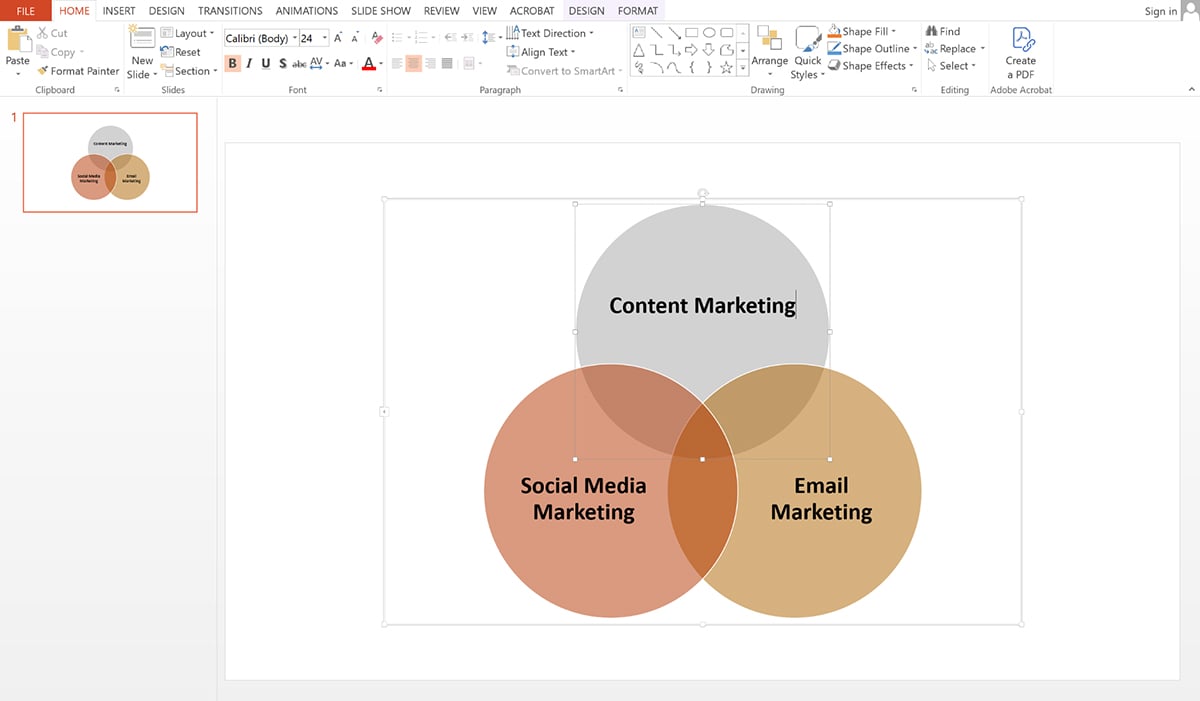This screenshot has height=701, width=1200.
Task: Apply italic formatting
Action: coord(248,62)
